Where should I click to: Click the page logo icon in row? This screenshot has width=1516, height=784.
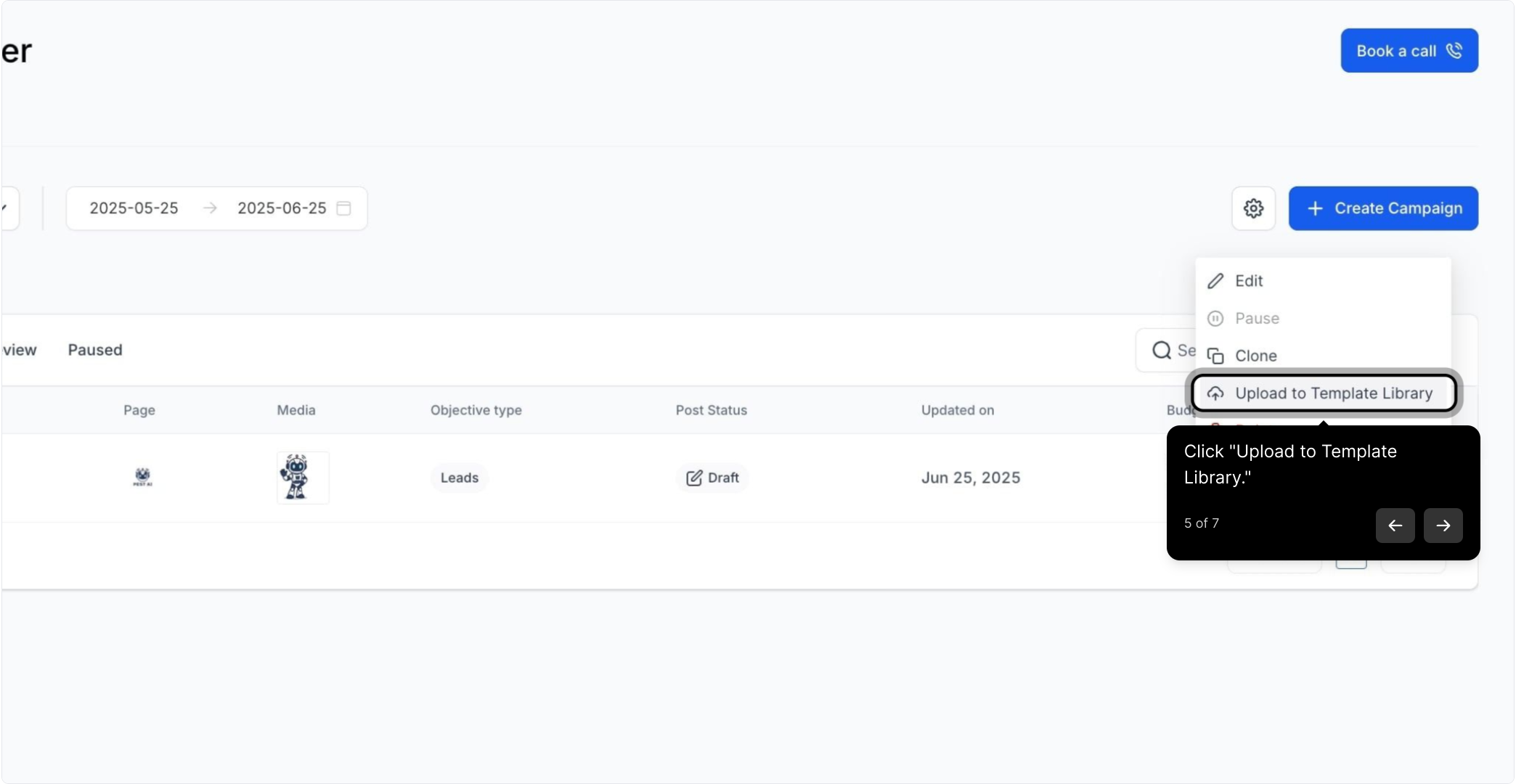142,477
